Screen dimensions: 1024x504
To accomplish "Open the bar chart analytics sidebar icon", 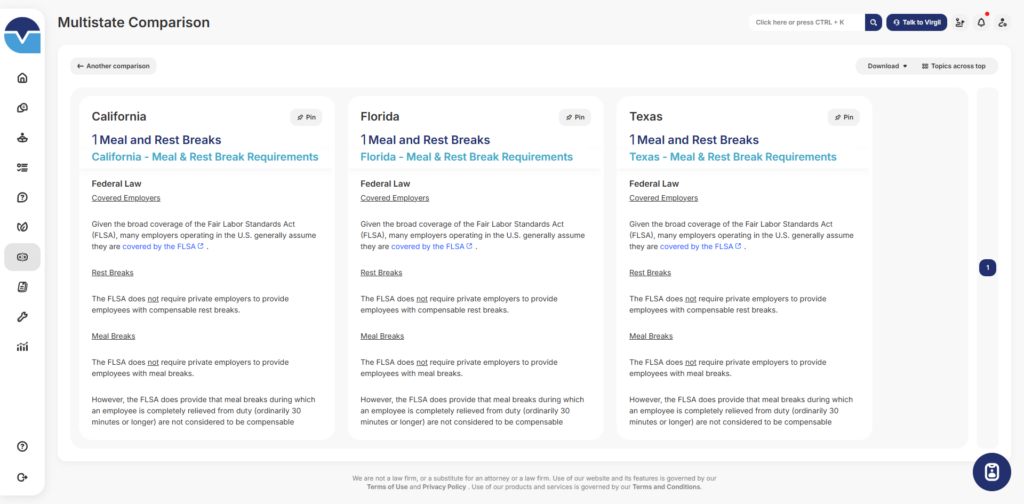I will pos(22,347).
